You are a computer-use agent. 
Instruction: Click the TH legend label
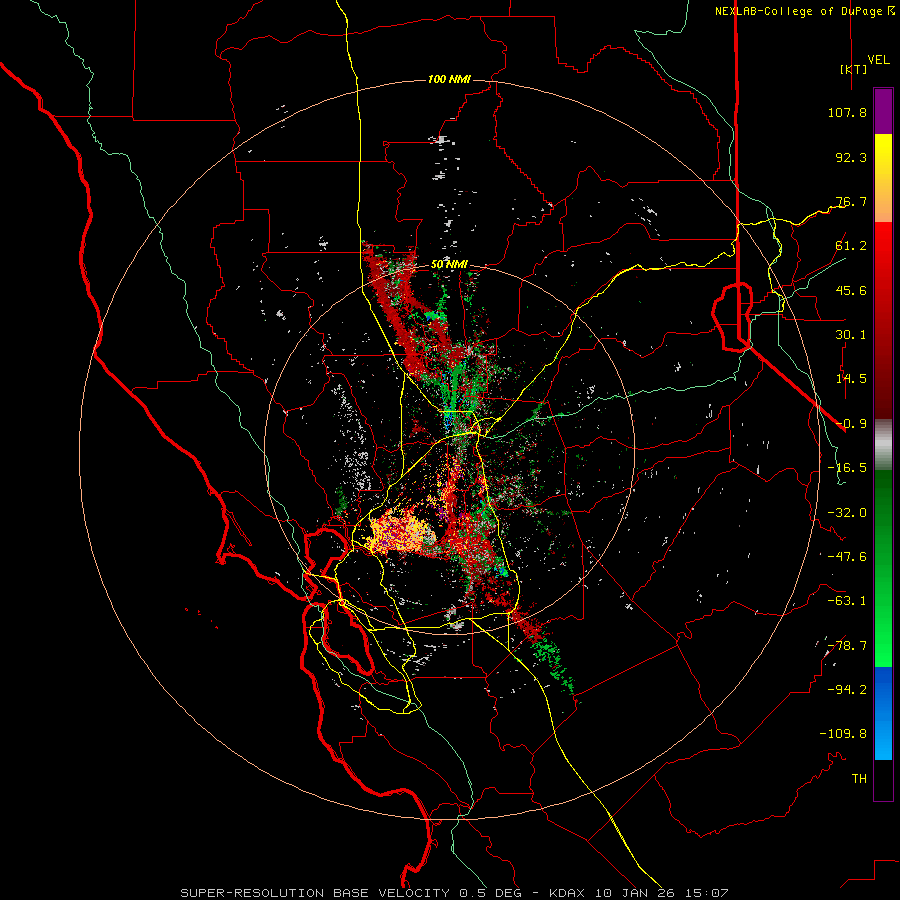click(x=859, y=779)
